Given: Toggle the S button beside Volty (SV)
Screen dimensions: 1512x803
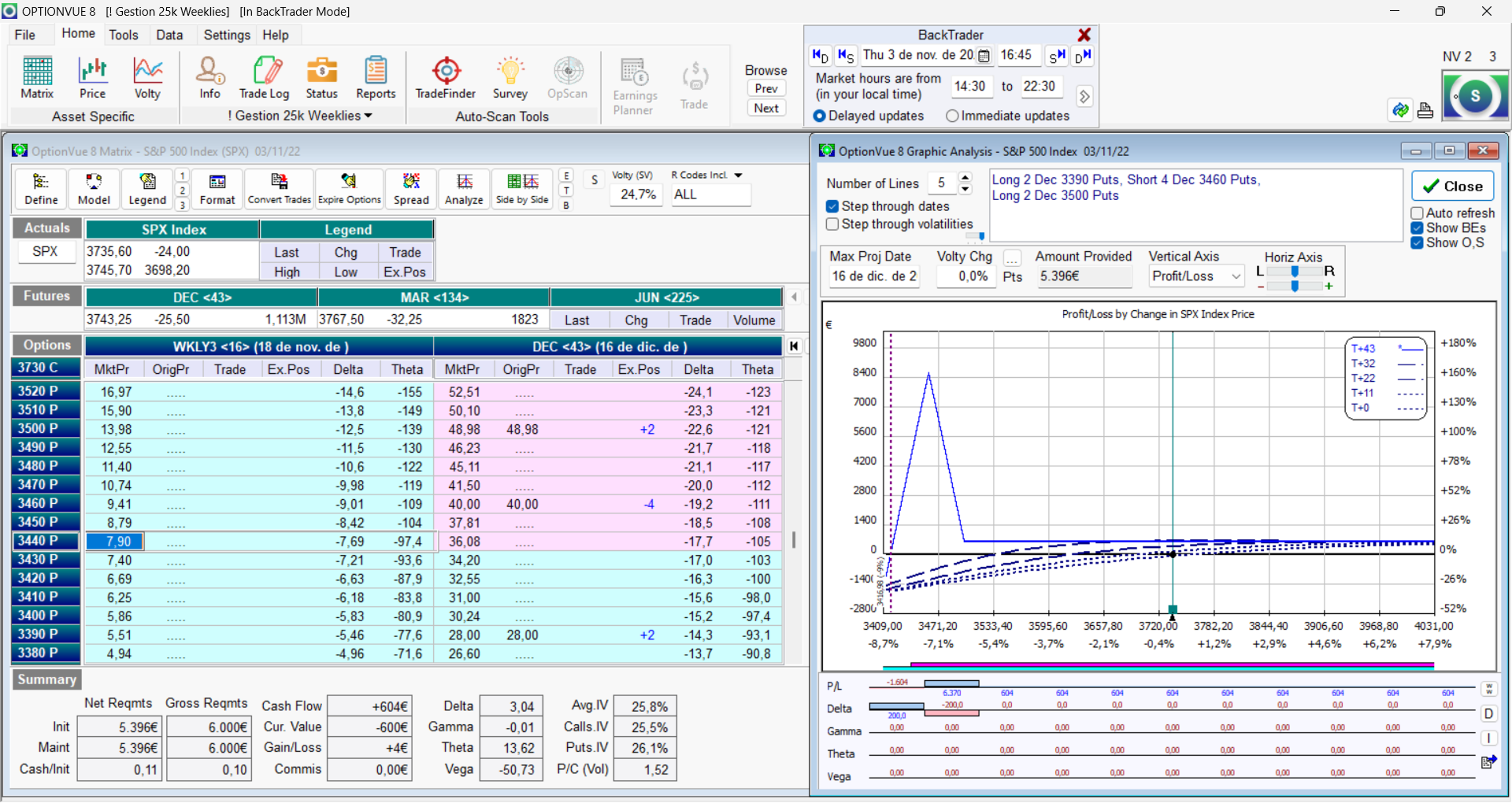Looking at the screenshot, I should (594, 180).
